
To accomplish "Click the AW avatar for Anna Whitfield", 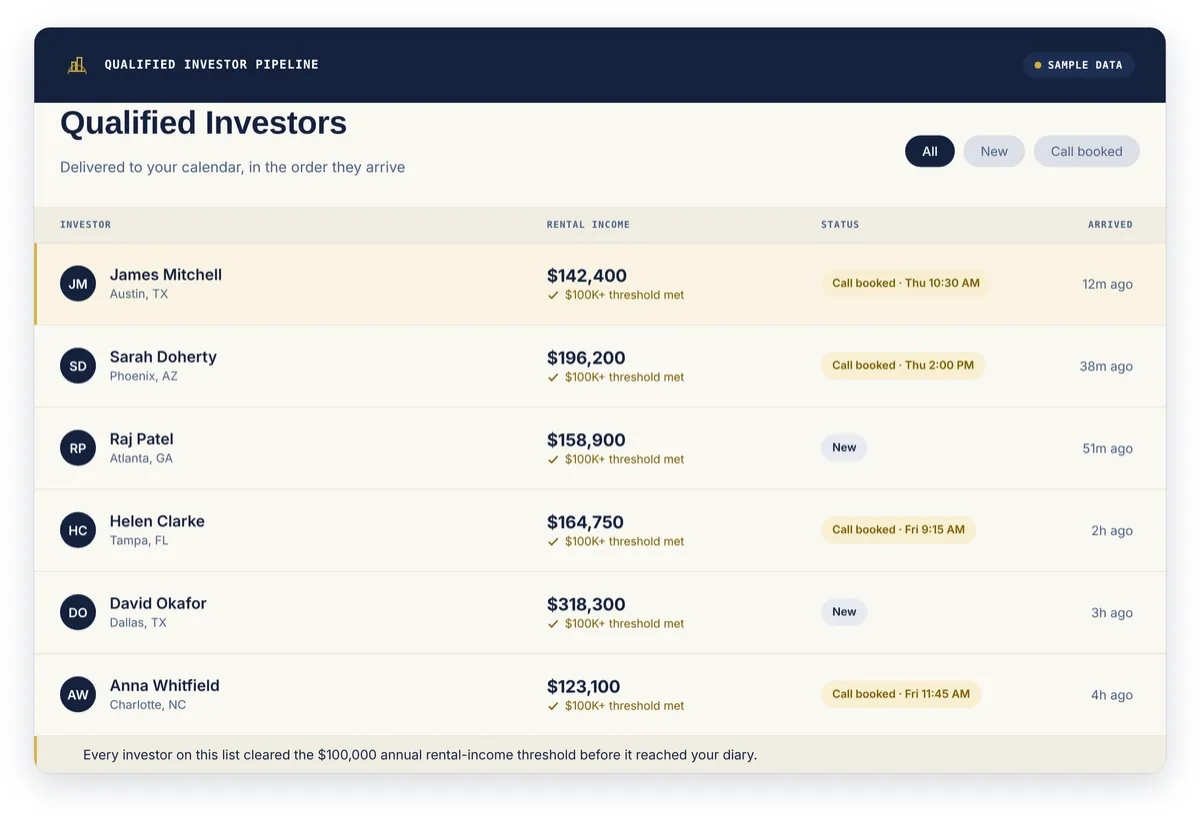I will point(78,694).
